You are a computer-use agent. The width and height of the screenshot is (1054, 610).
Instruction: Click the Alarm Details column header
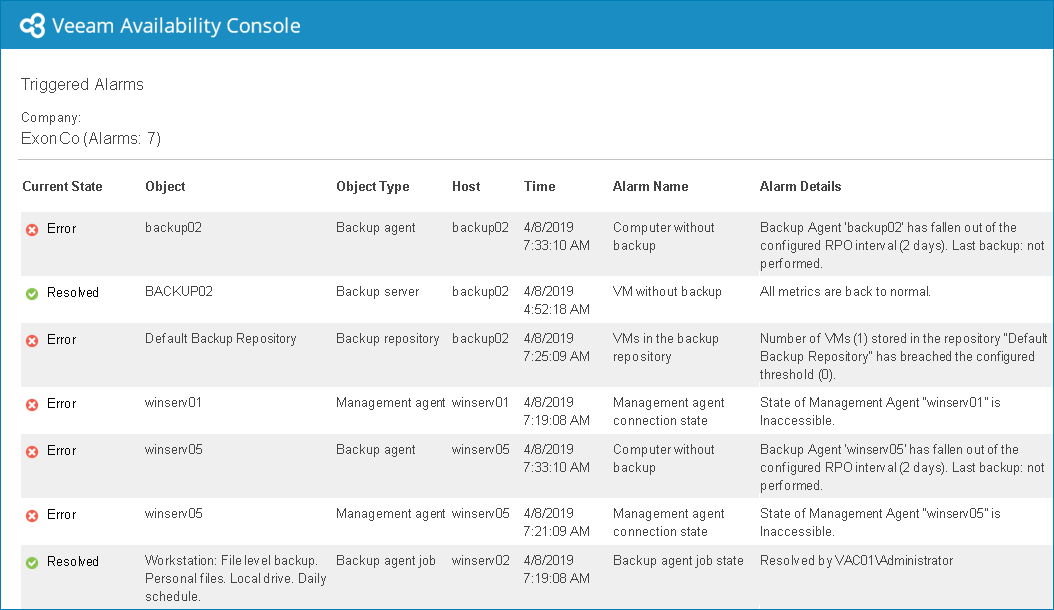(800, 186)
